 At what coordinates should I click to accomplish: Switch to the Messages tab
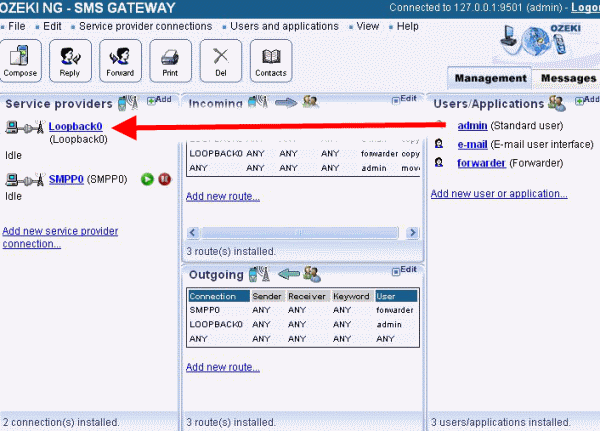[568, 78]
